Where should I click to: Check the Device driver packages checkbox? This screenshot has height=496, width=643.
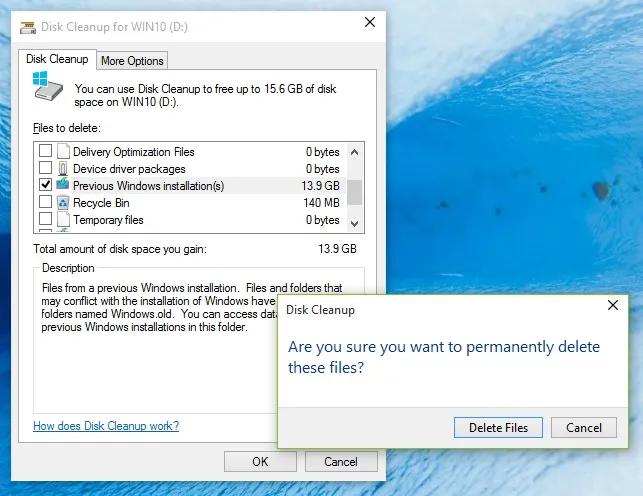coord(45,168)
